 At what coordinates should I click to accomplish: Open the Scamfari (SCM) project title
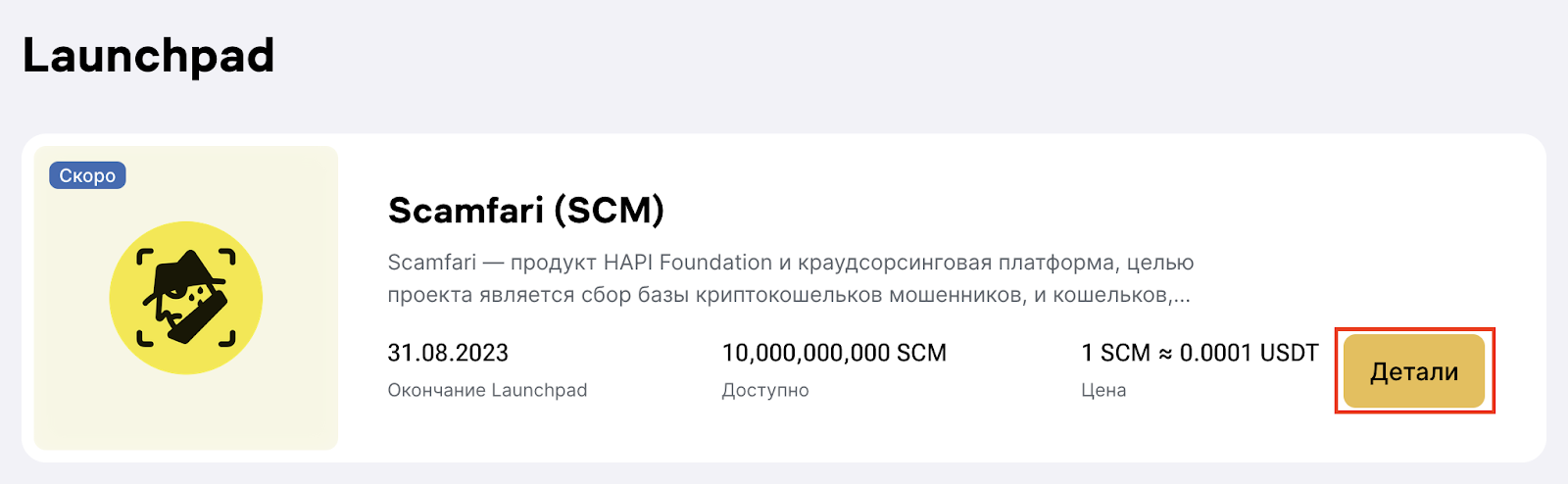pos(525,210)
